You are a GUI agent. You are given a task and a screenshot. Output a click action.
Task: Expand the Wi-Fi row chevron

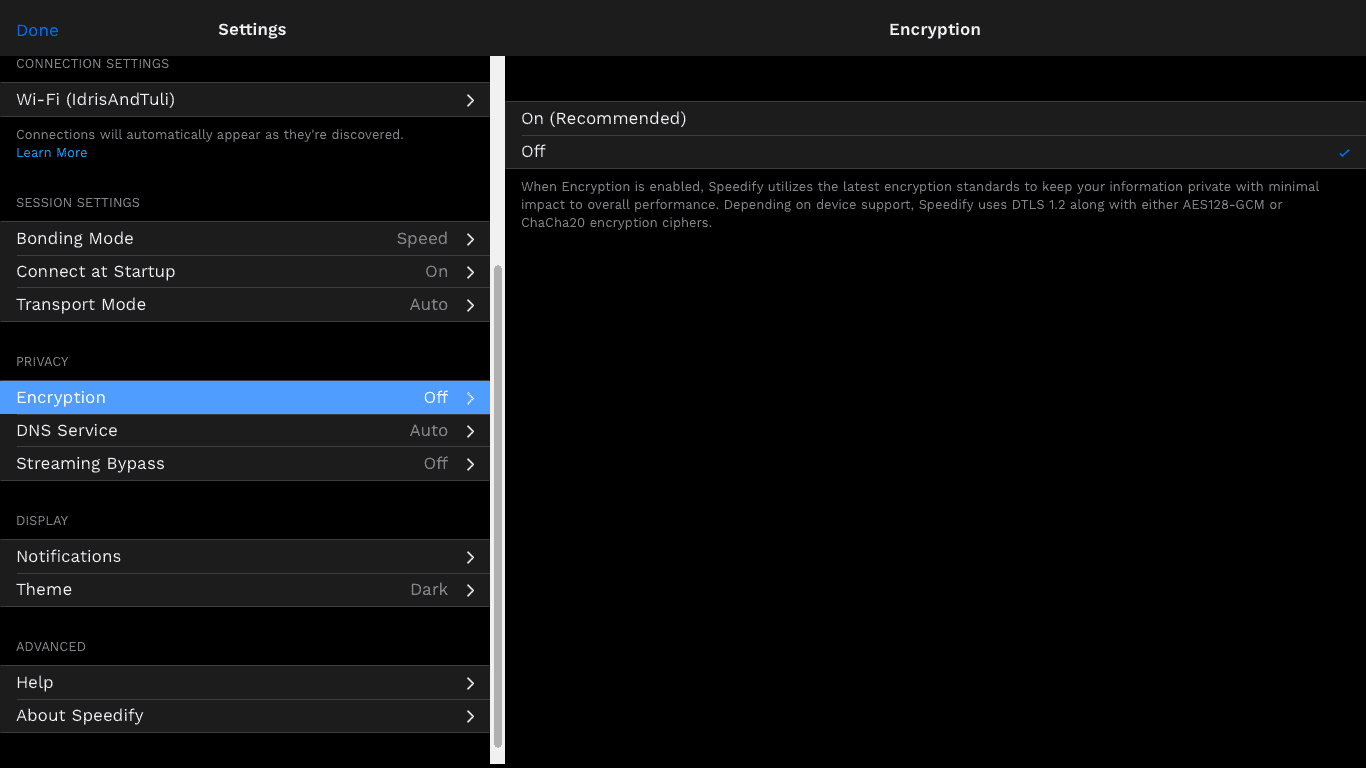[x=470, y=100]
